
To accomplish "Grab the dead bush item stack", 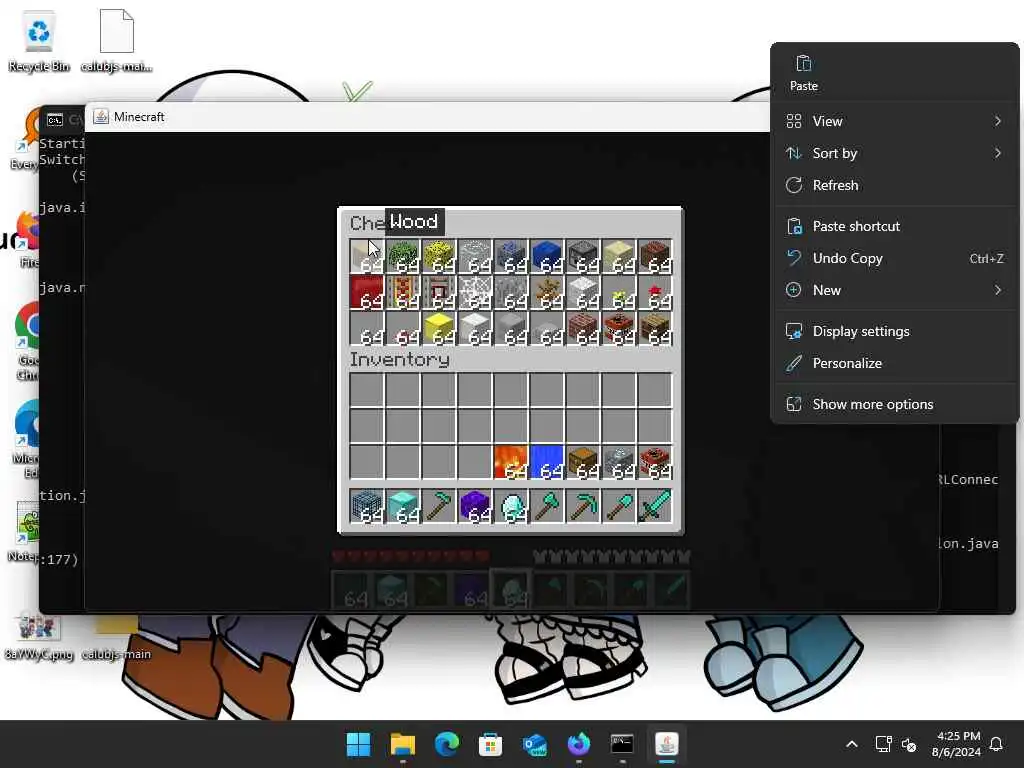I will tap(546, 292).
